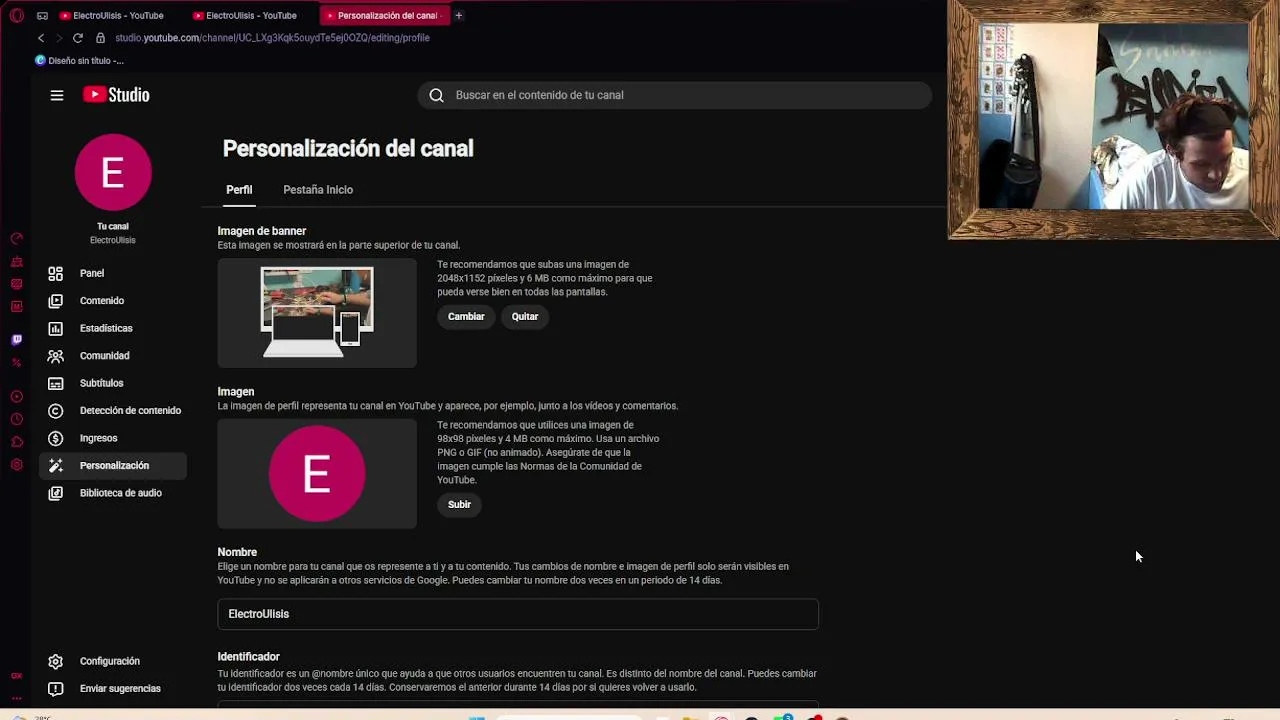This screenshot has width=1280, height=720.
Task: Select Comunidad in the Studio sidebar
Action: click(113, 356)
